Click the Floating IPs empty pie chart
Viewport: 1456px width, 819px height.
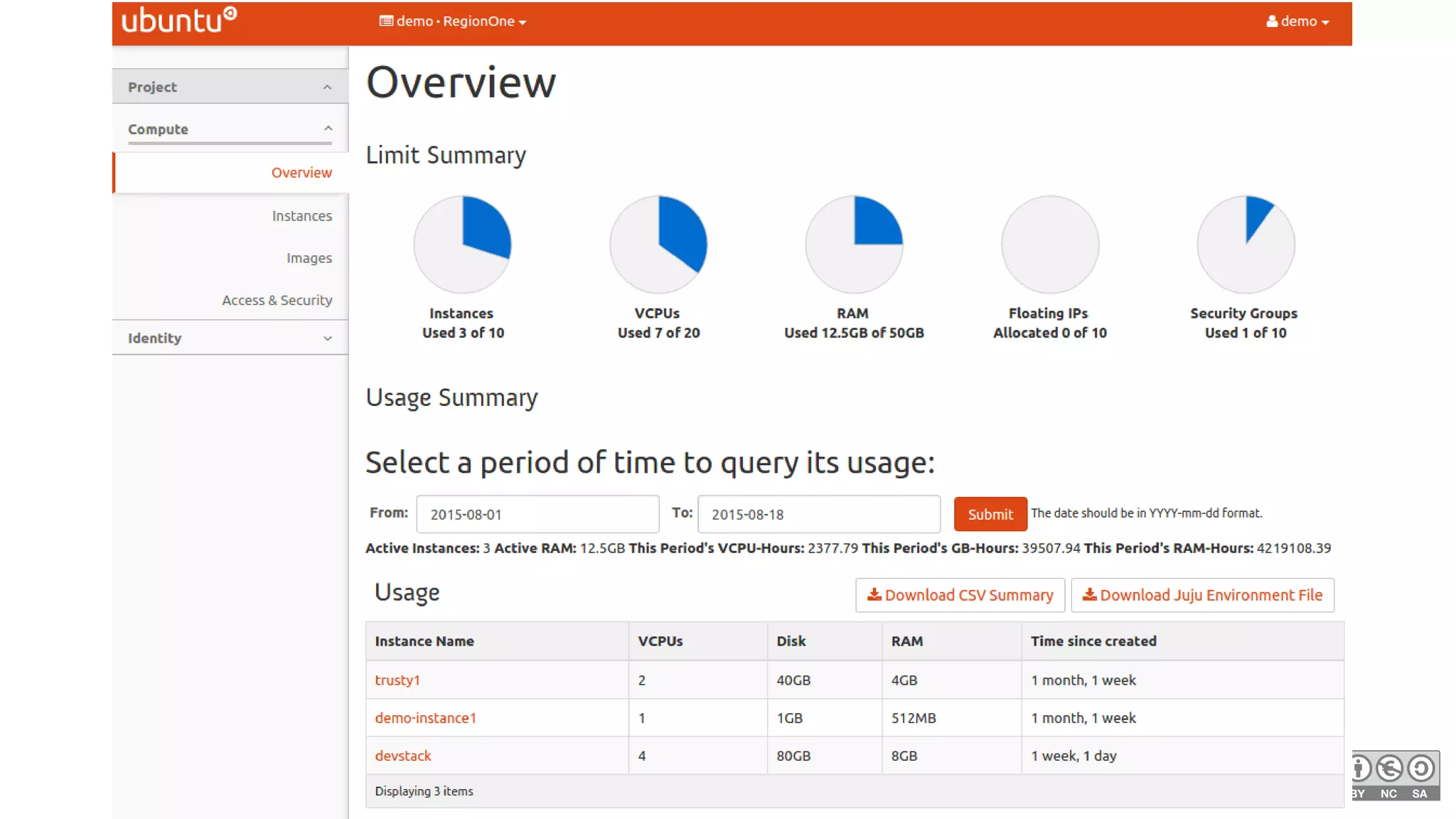1050,245
